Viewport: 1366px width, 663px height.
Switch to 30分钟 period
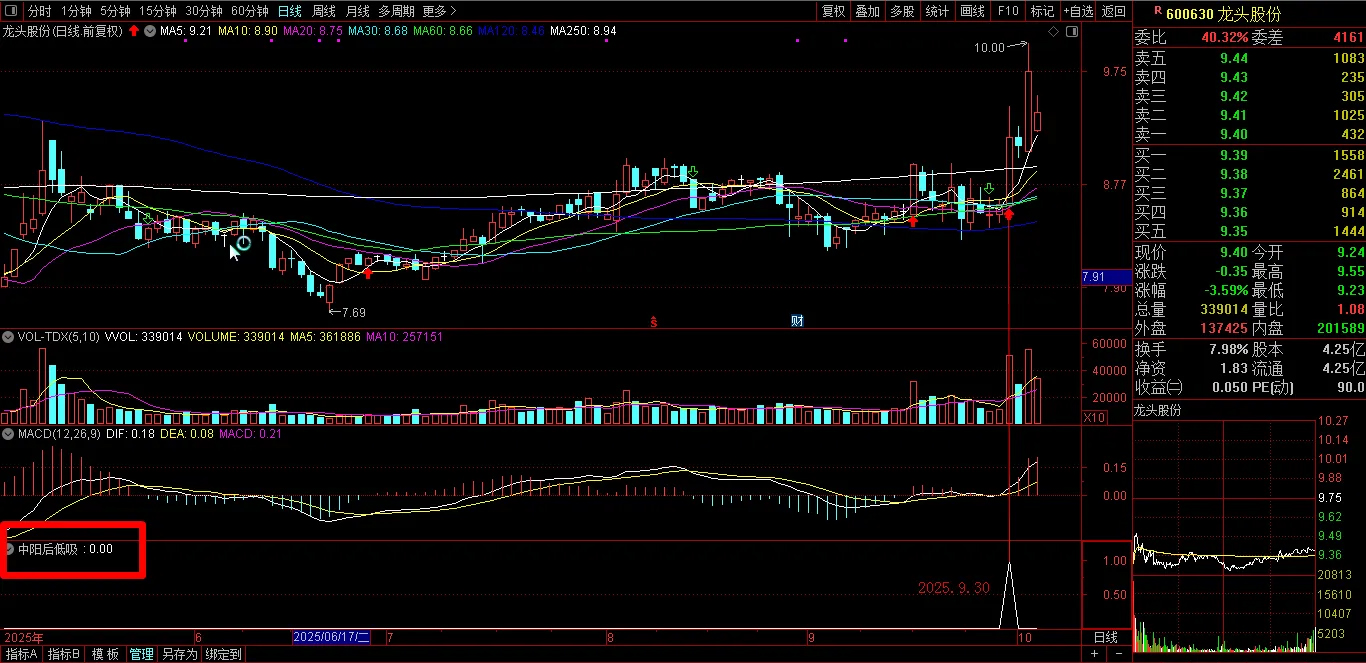tap(204, 11)
